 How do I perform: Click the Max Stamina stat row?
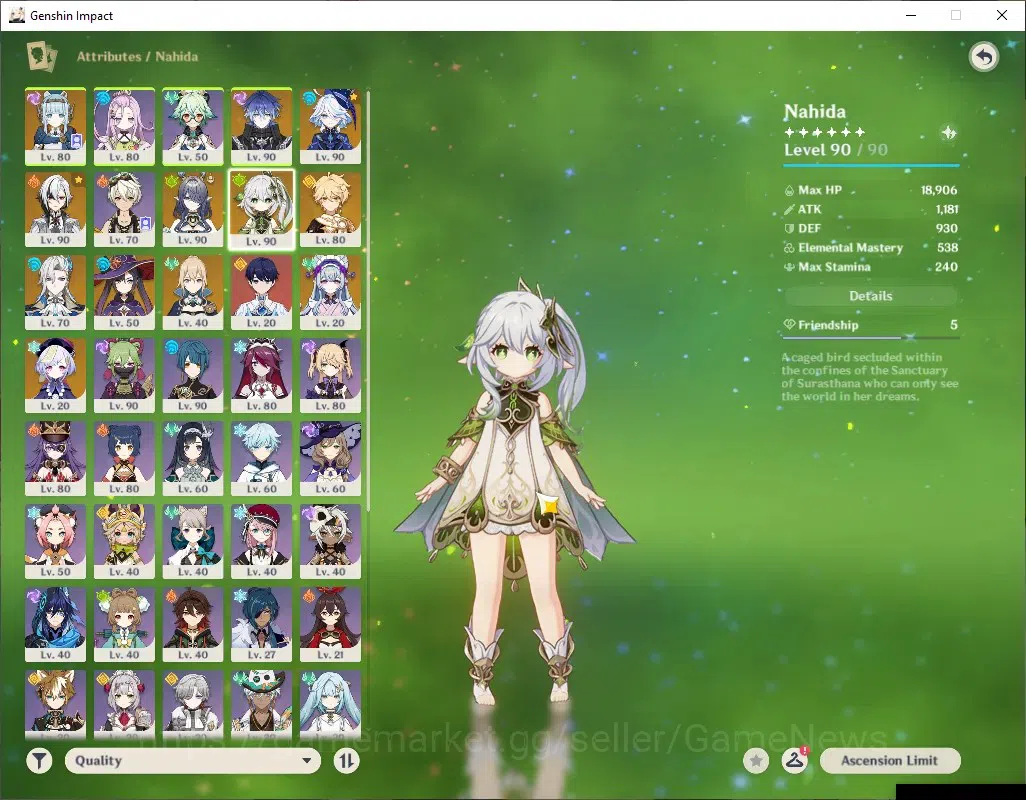870,267
